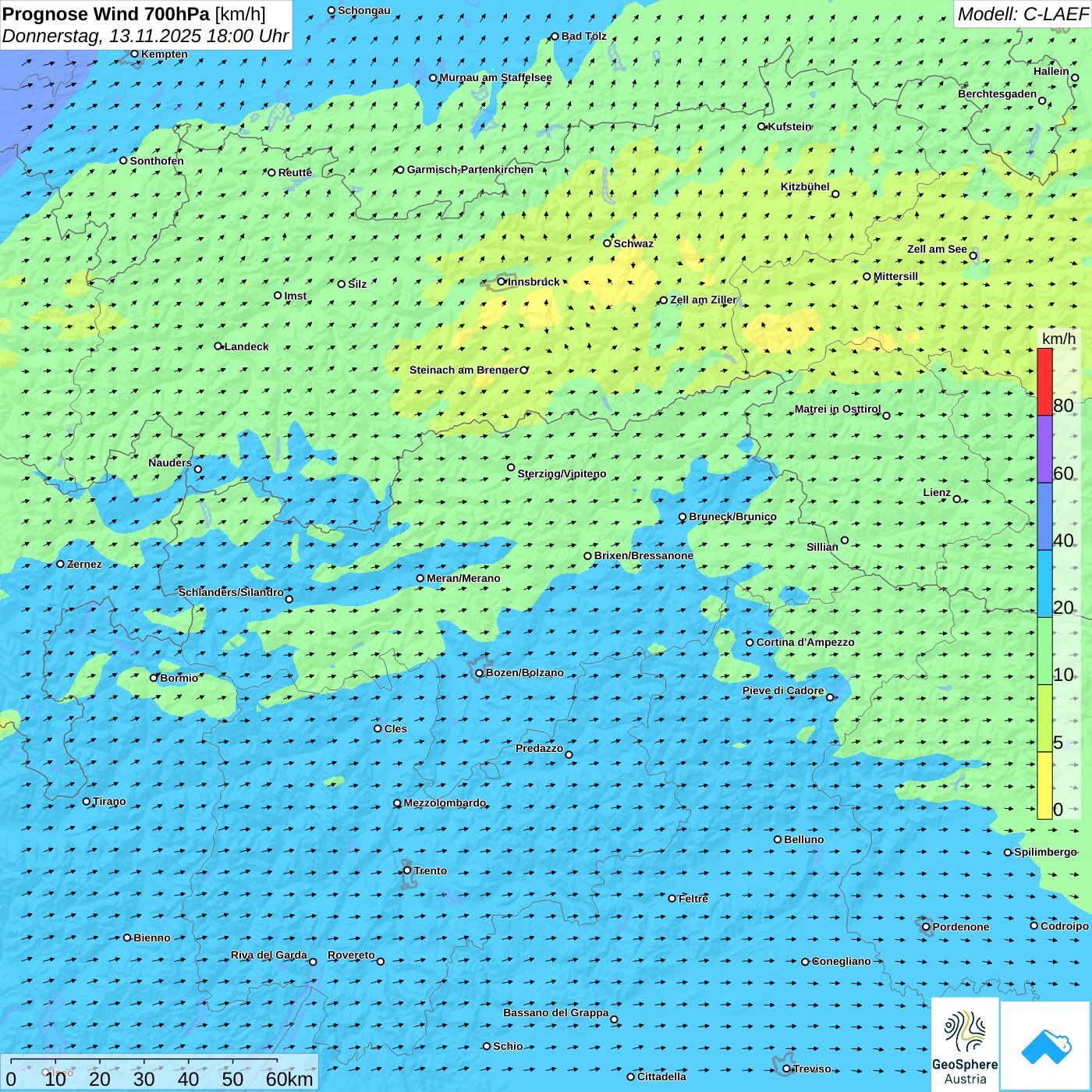Select the Kitzbühel location marker
This screenshot has width=1092, height=1092.
coord(835,194)
